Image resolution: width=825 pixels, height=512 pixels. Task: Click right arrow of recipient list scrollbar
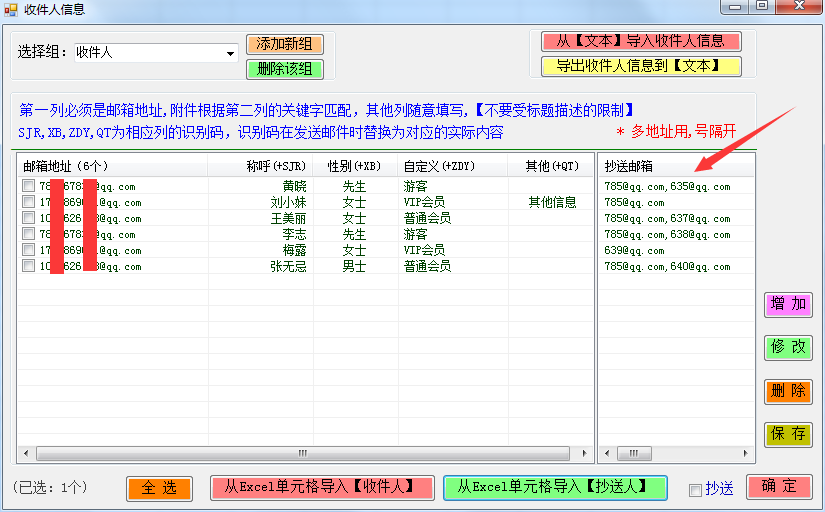click(x=584, y=453)
